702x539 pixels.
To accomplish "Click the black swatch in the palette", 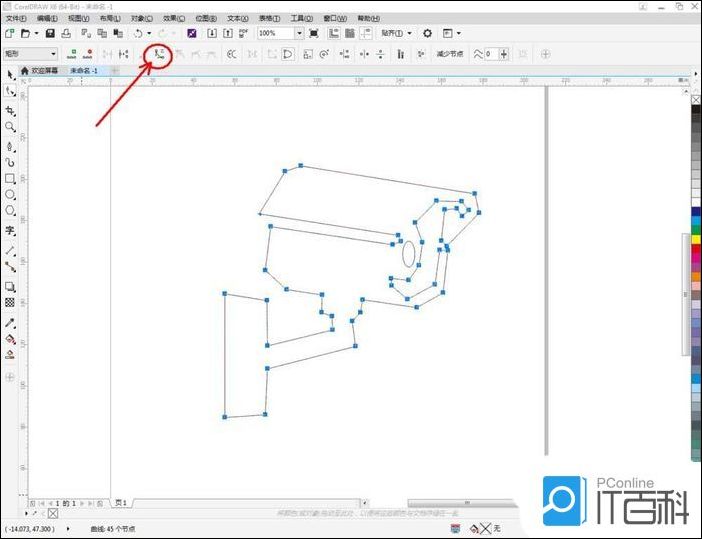I will coord(696,109).
